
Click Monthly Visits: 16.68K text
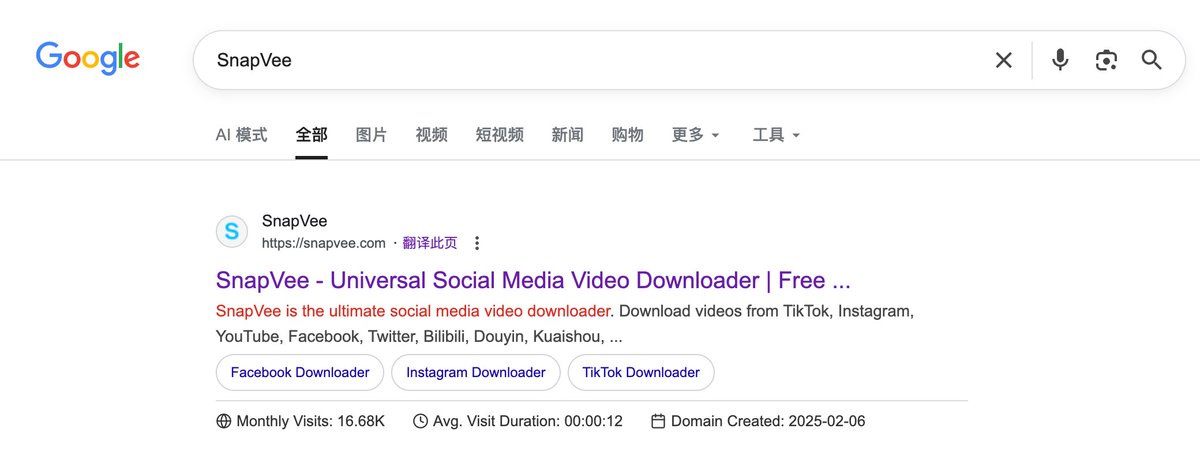coord(311,421)
